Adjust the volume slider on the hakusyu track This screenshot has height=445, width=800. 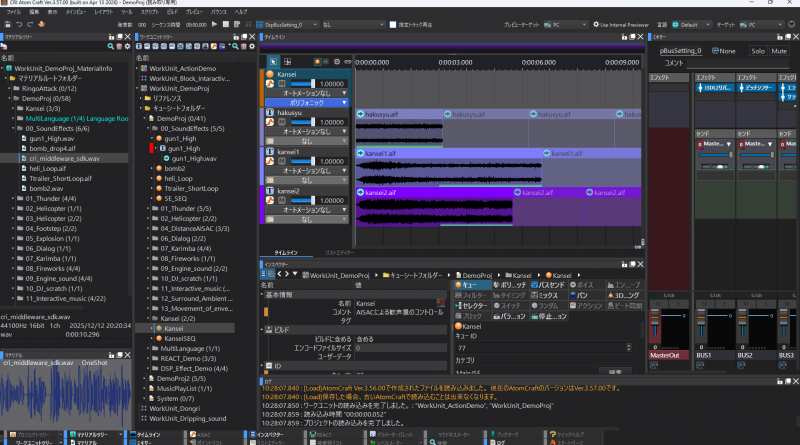pos(302,122)
